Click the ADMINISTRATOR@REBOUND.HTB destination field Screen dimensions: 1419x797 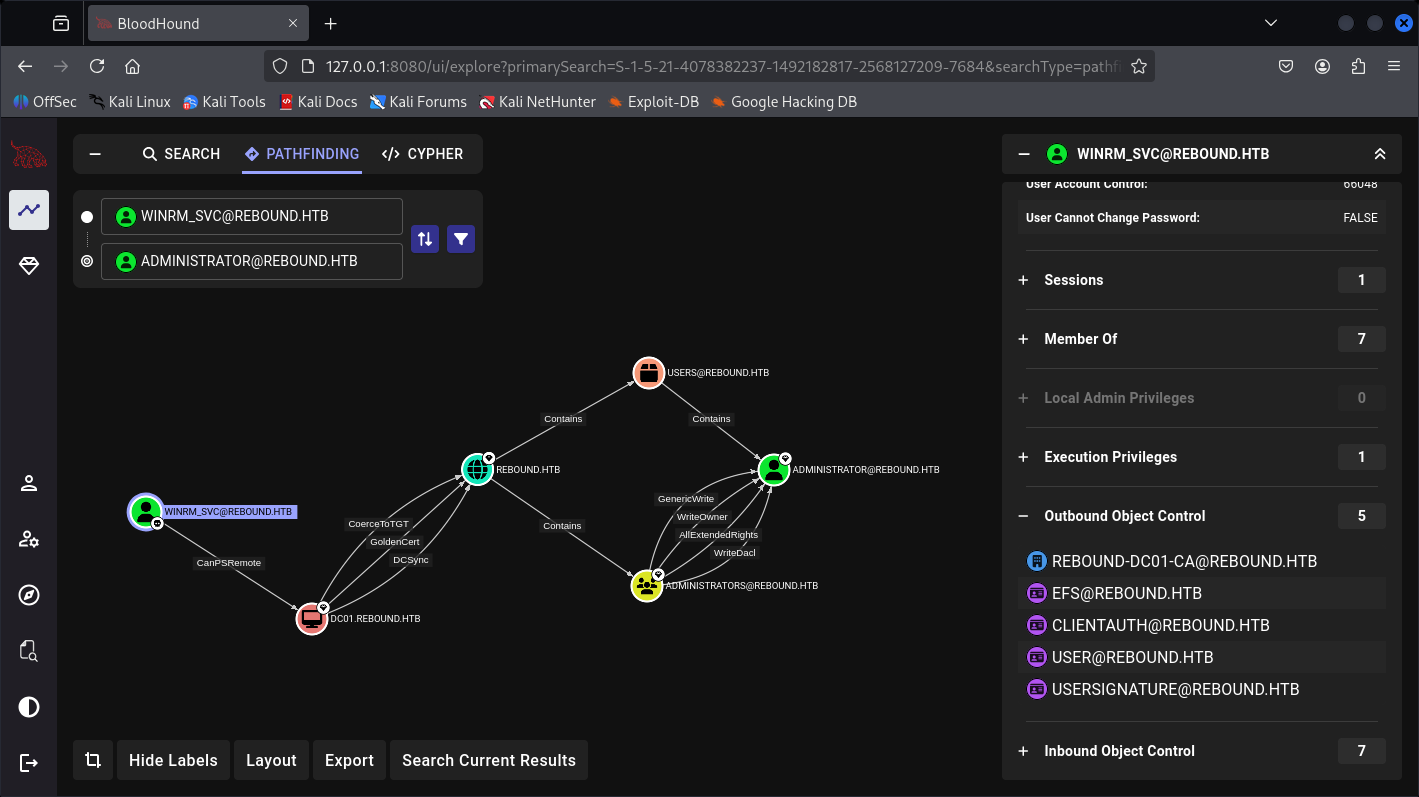pos(251,261)
